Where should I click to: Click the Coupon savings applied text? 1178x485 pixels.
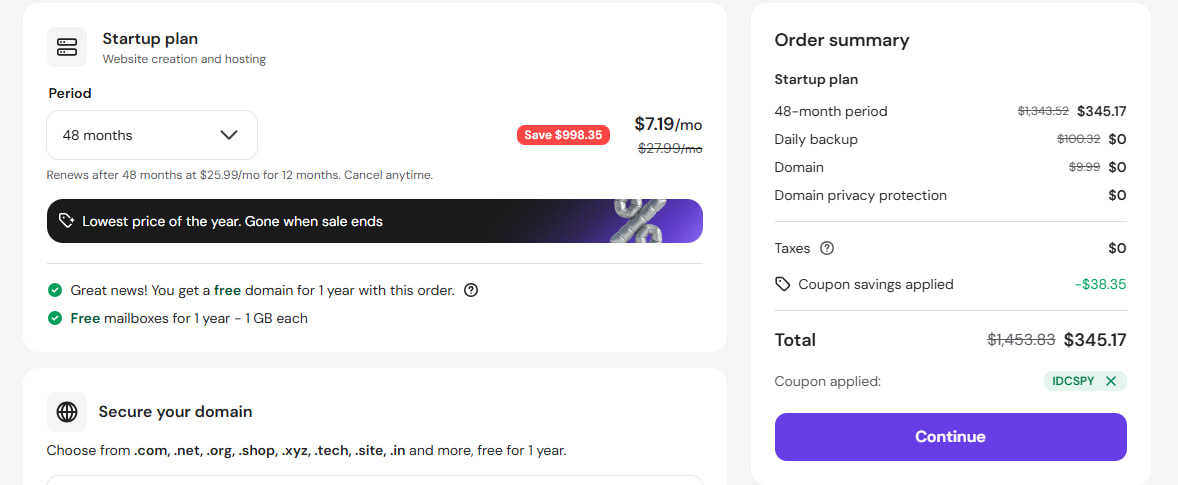875,285
